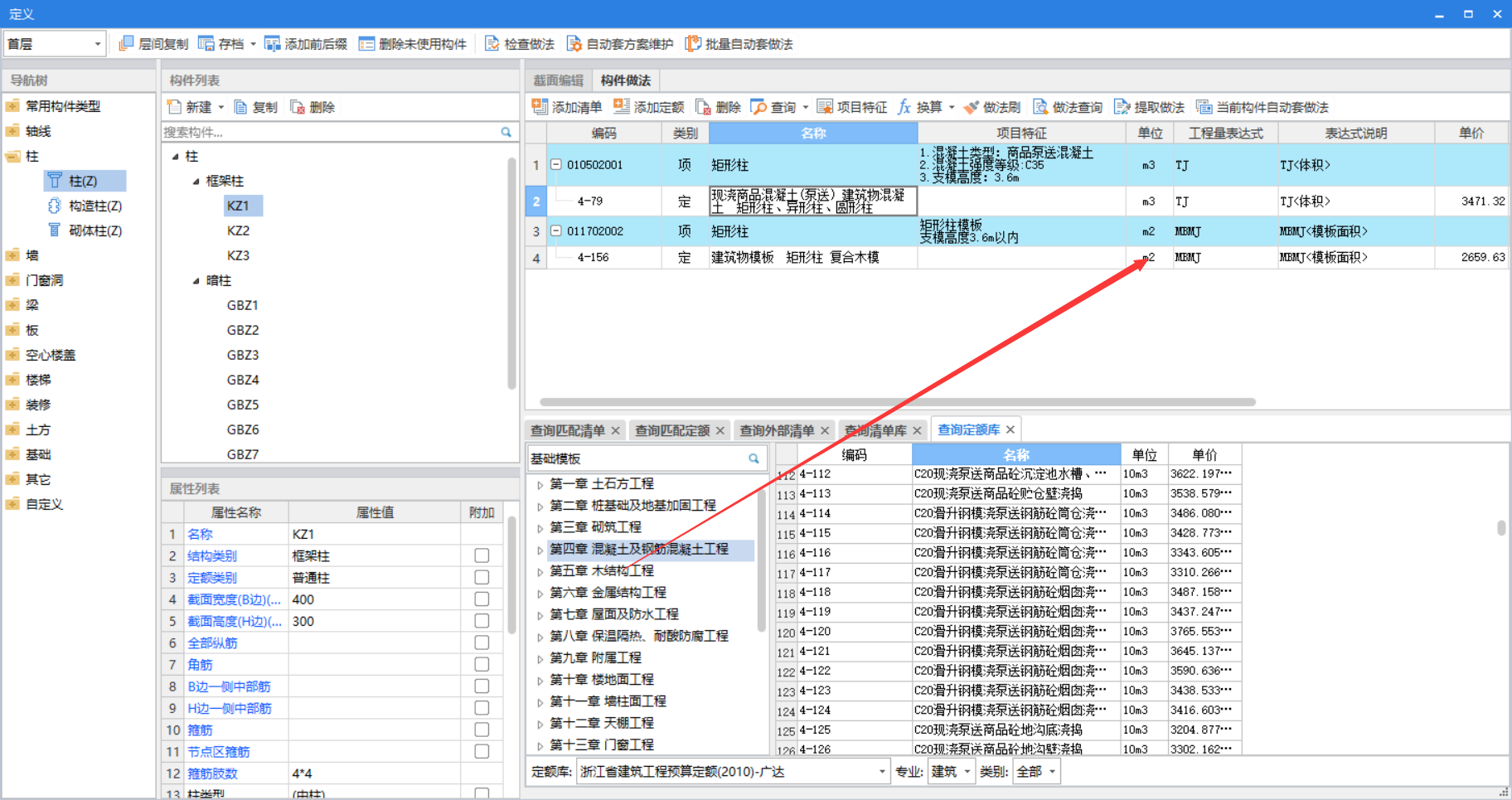Click the 查询 magnifier icon
Screen dimensions: 1512x800
coord(758,107)
